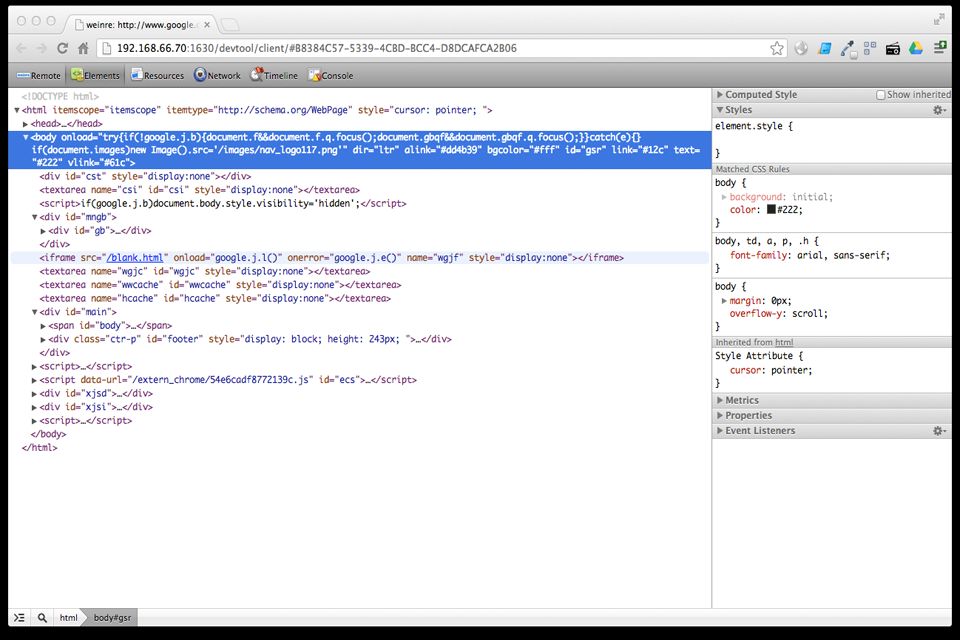Expand the Computed Style section

(761, 95)
